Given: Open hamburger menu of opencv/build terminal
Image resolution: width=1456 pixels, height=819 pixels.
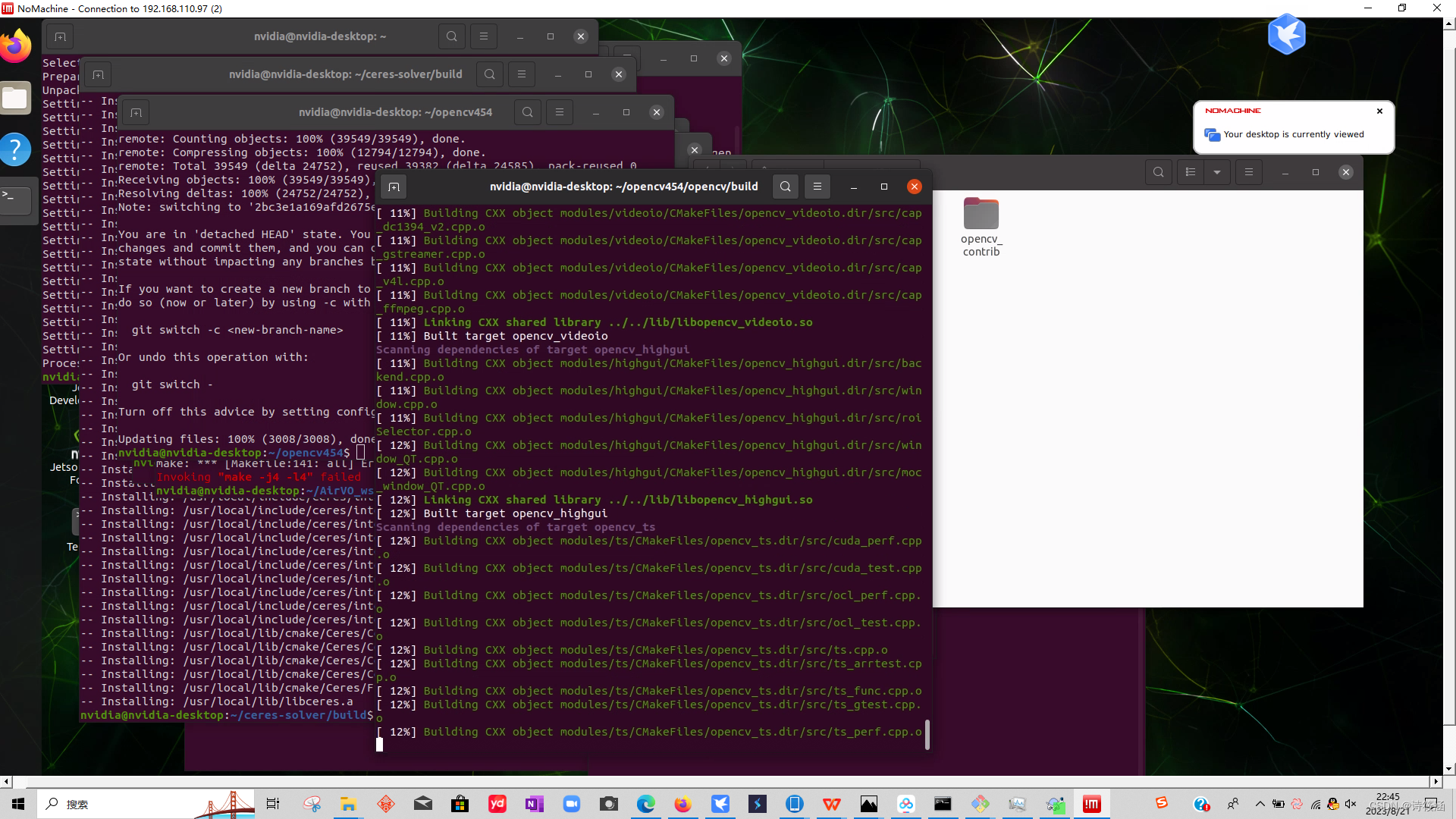Looking at the screenshot, I should [x=817, y=187].
